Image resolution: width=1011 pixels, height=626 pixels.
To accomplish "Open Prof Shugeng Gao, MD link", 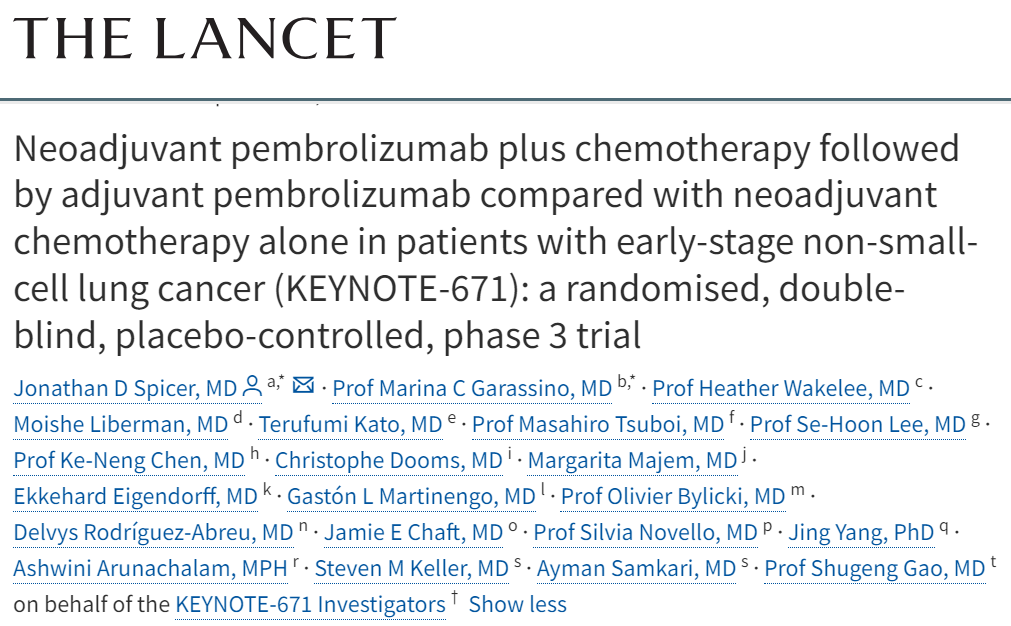I will (x=875, y=569).
